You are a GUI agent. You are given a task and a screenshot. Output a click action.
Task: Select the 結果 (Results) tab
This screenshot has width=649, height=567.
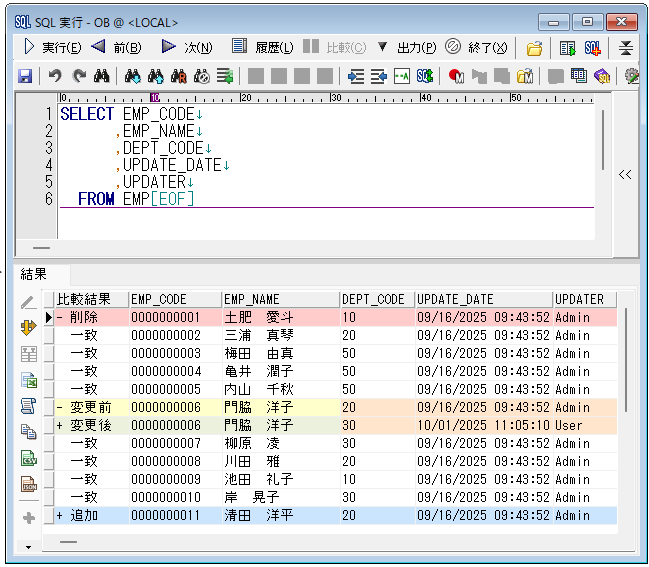(34, 273)
